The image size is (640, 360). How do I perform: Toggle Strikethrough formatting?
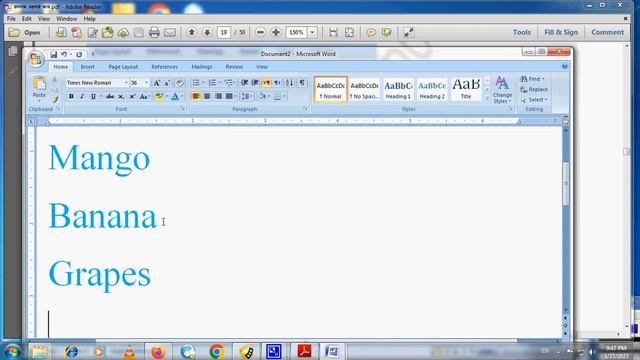click(110, 97)
